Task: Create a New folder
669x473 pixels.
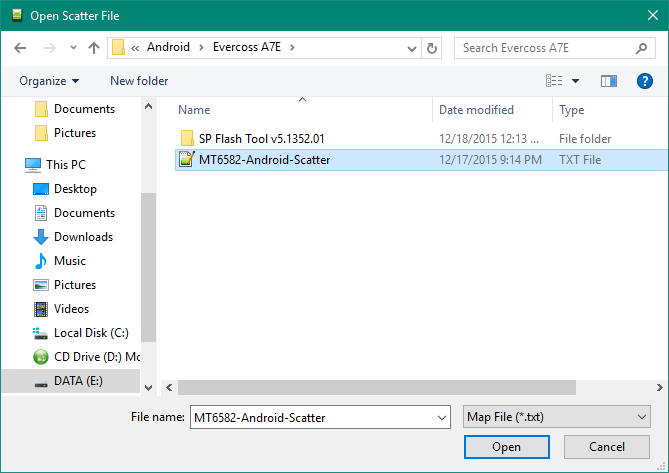Action: pos(139,81)
